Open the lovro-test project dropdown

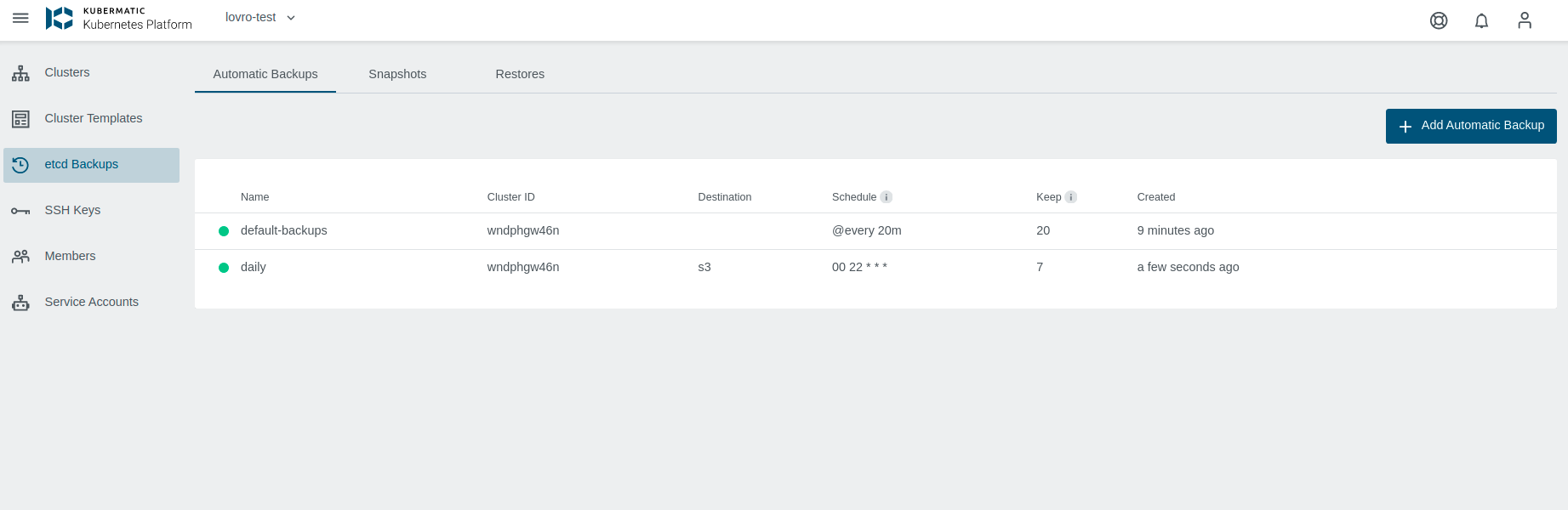coord(260,18)
